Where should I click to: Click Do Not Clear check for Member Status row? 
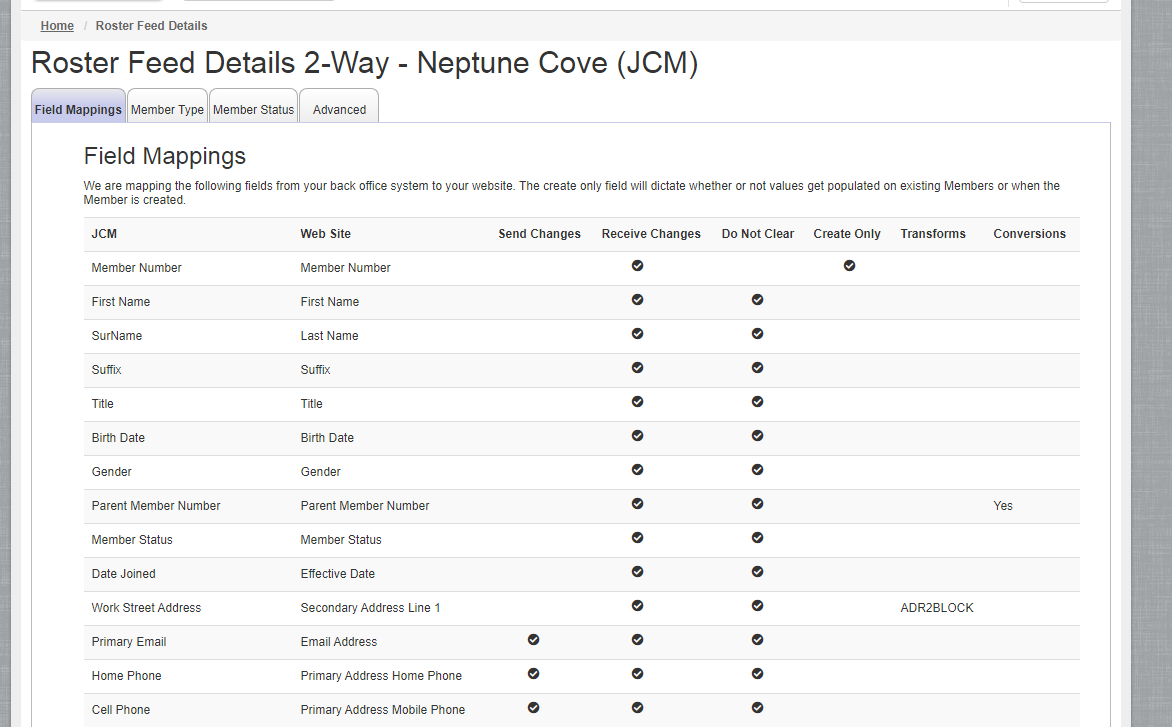[757, 538]
